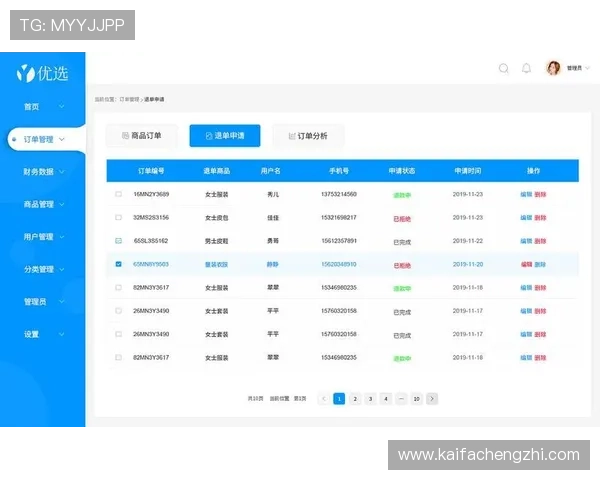Select 订单管理 in the sidebar
This screenshot has height=480, width=600.
pyautogui.click(x=38, y=139)
